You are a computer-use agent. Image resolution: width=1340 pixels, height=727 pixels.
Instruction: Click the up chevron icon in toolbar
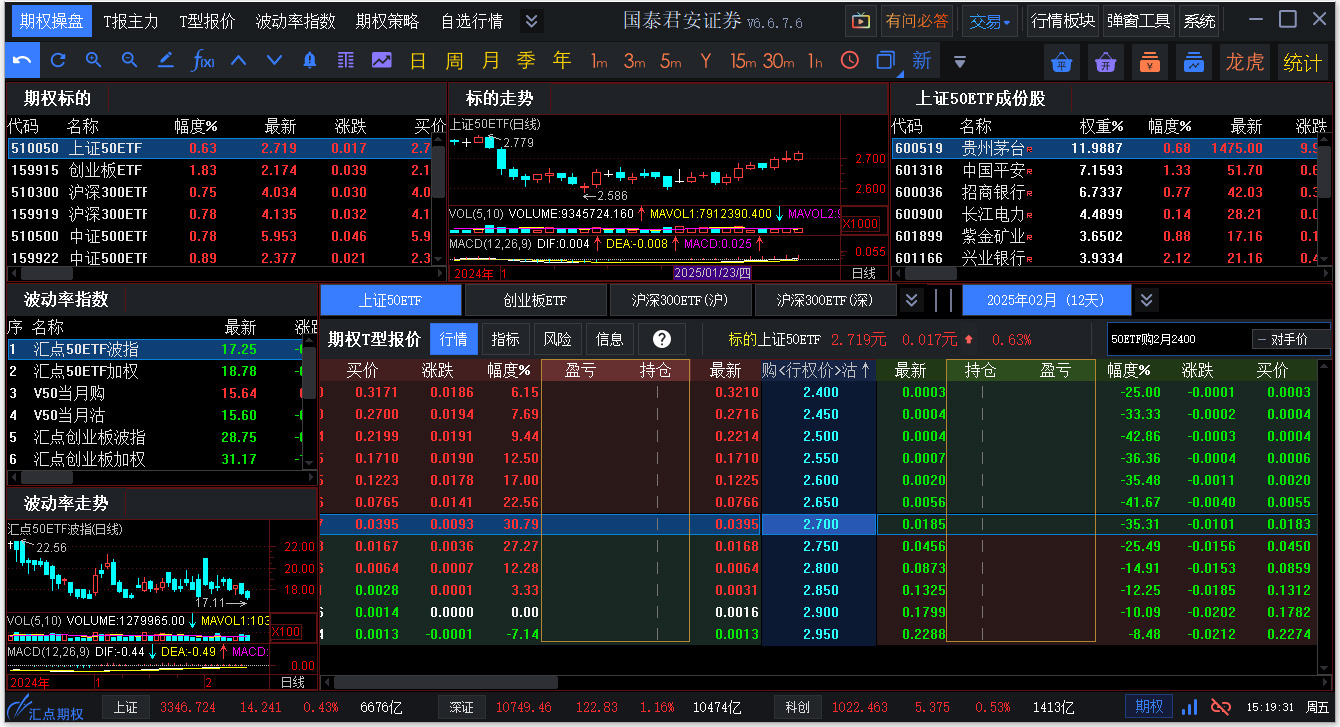(x=238, y=61)
